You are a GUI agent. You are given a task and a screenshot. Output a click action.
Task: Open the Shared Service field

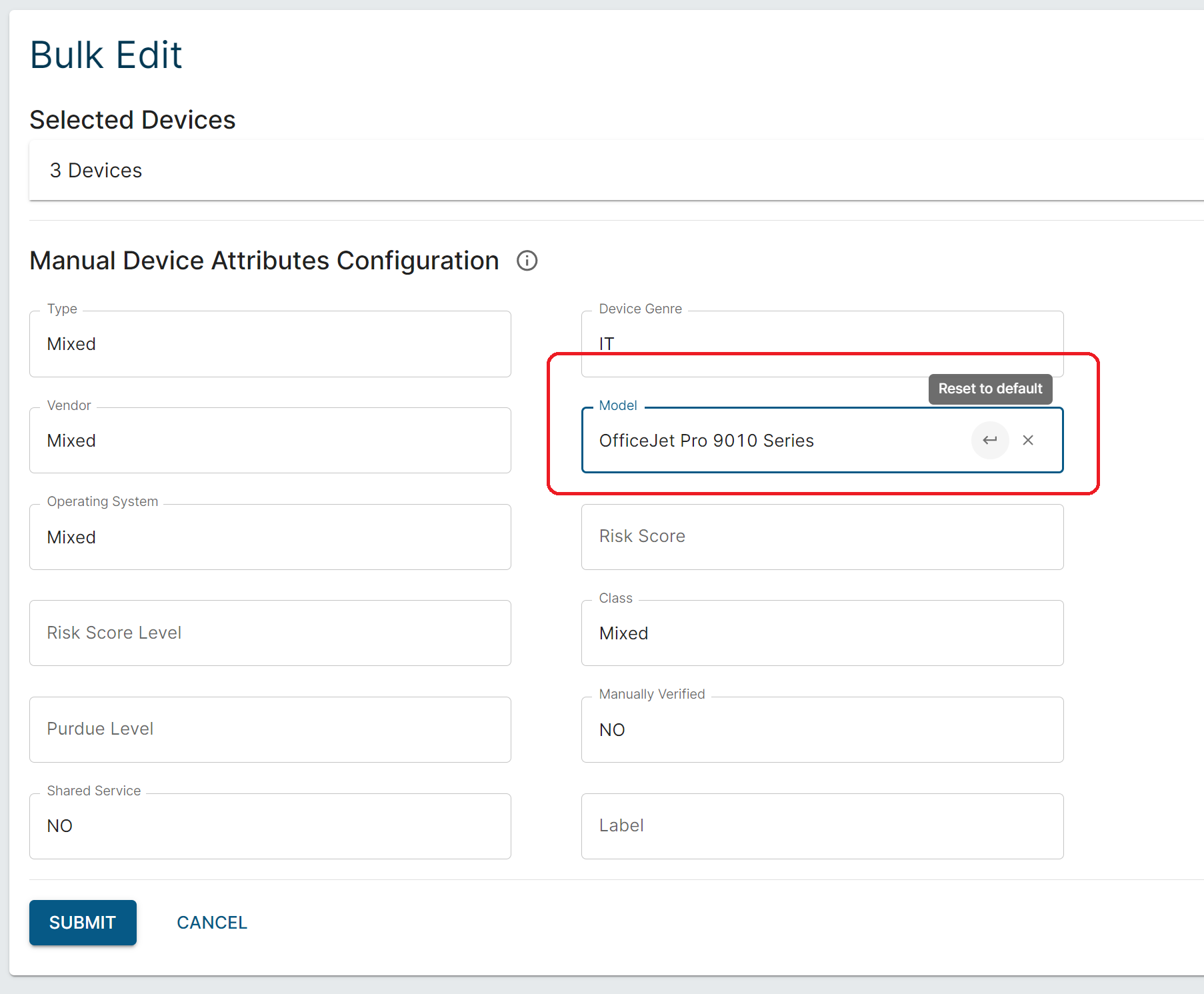(x=270, y=826)
